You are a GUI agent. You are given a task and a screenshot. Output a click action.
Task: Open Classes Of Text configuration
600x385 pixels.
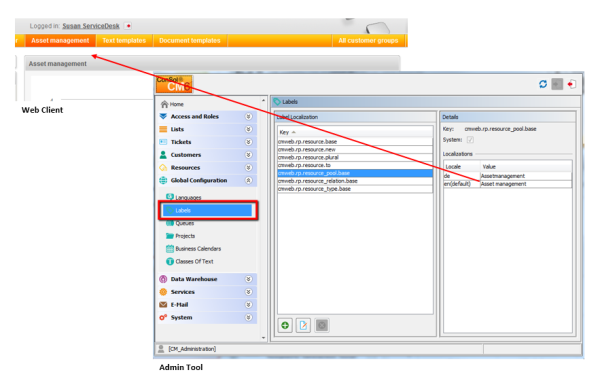point(194,261)
